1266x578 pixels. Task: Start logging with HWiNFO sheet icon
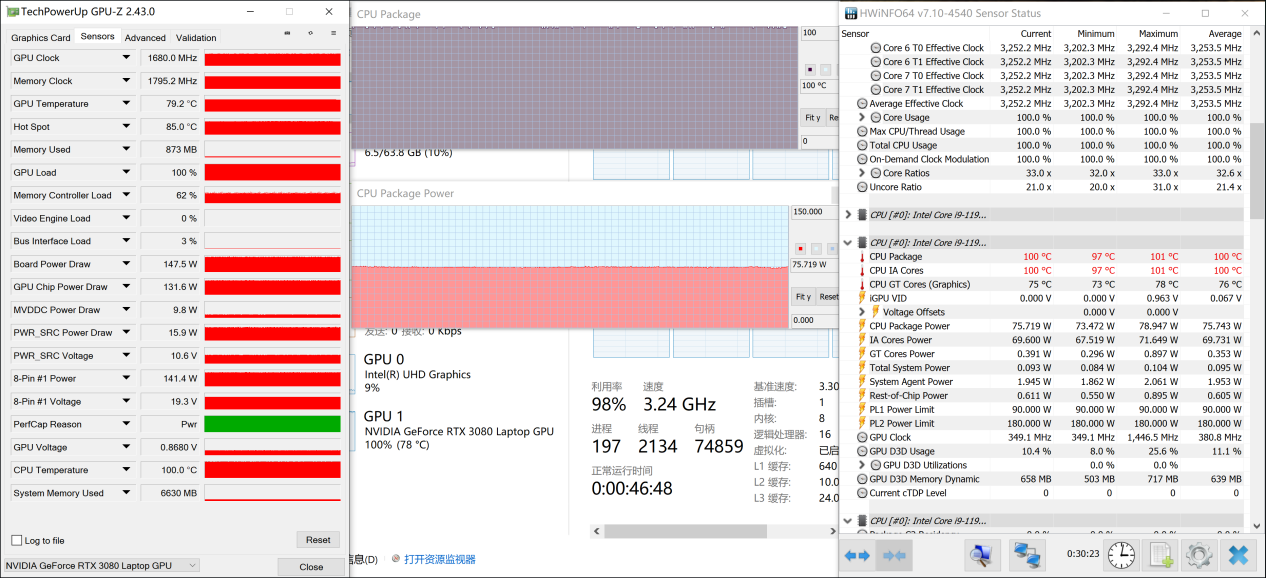[1160, 555]
